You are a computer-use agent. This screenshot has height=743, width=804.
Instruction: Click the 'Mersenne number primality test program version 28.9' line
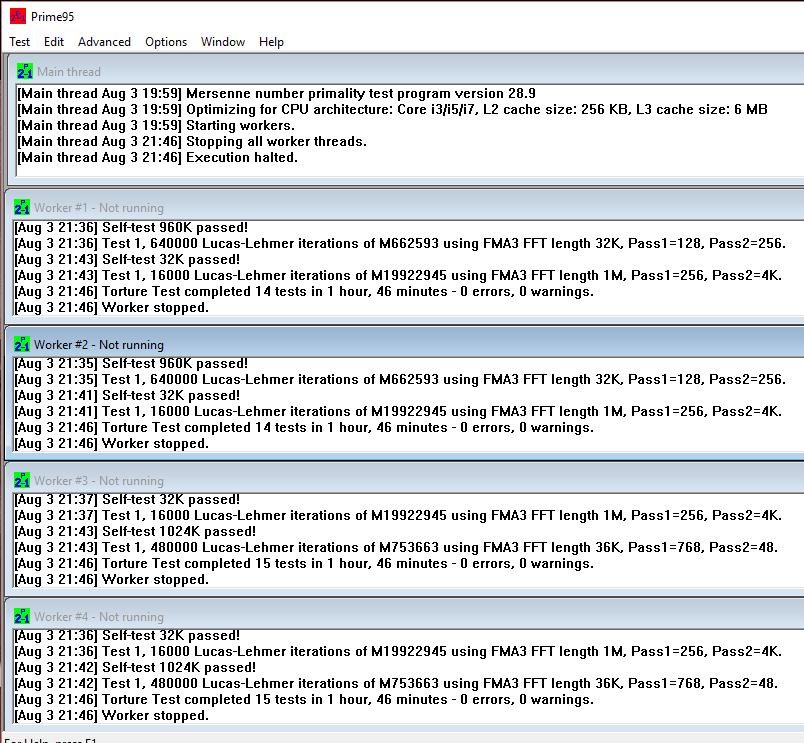point(276,93)
